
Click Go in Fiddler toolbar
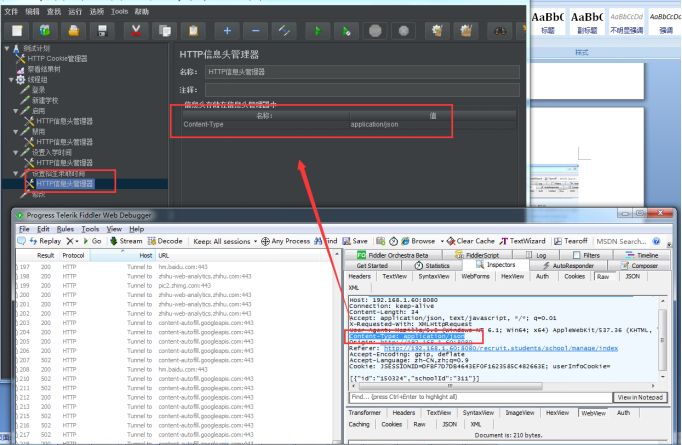point(92,241)
